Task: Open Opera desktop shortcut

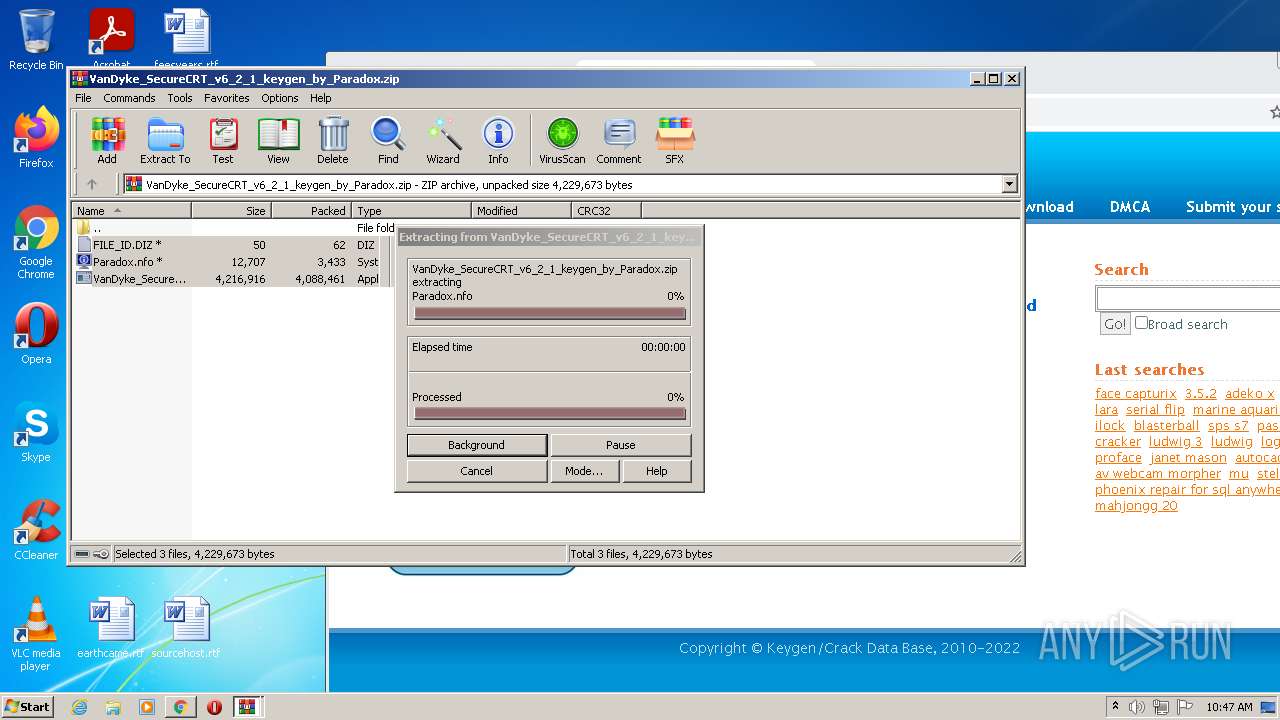Action: coord(36,334)
